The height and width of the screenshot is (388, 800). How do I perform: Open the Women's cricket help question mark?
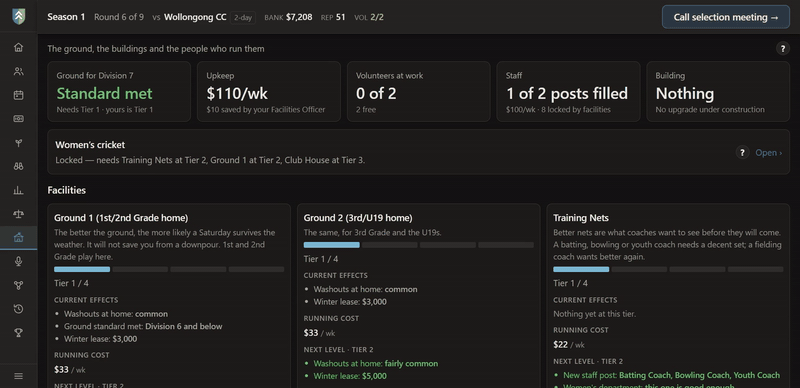(742, 152)
